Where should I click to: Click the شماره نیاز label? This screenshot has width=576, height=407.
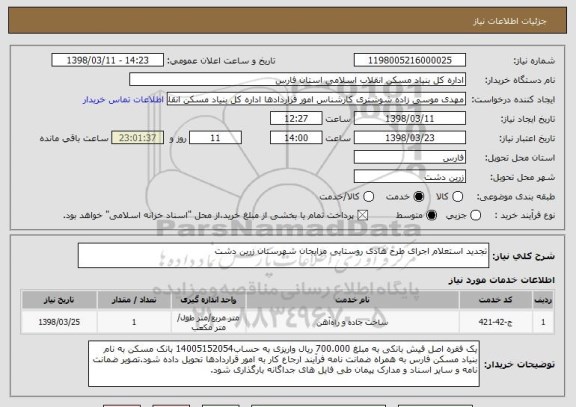click(534, 61)
